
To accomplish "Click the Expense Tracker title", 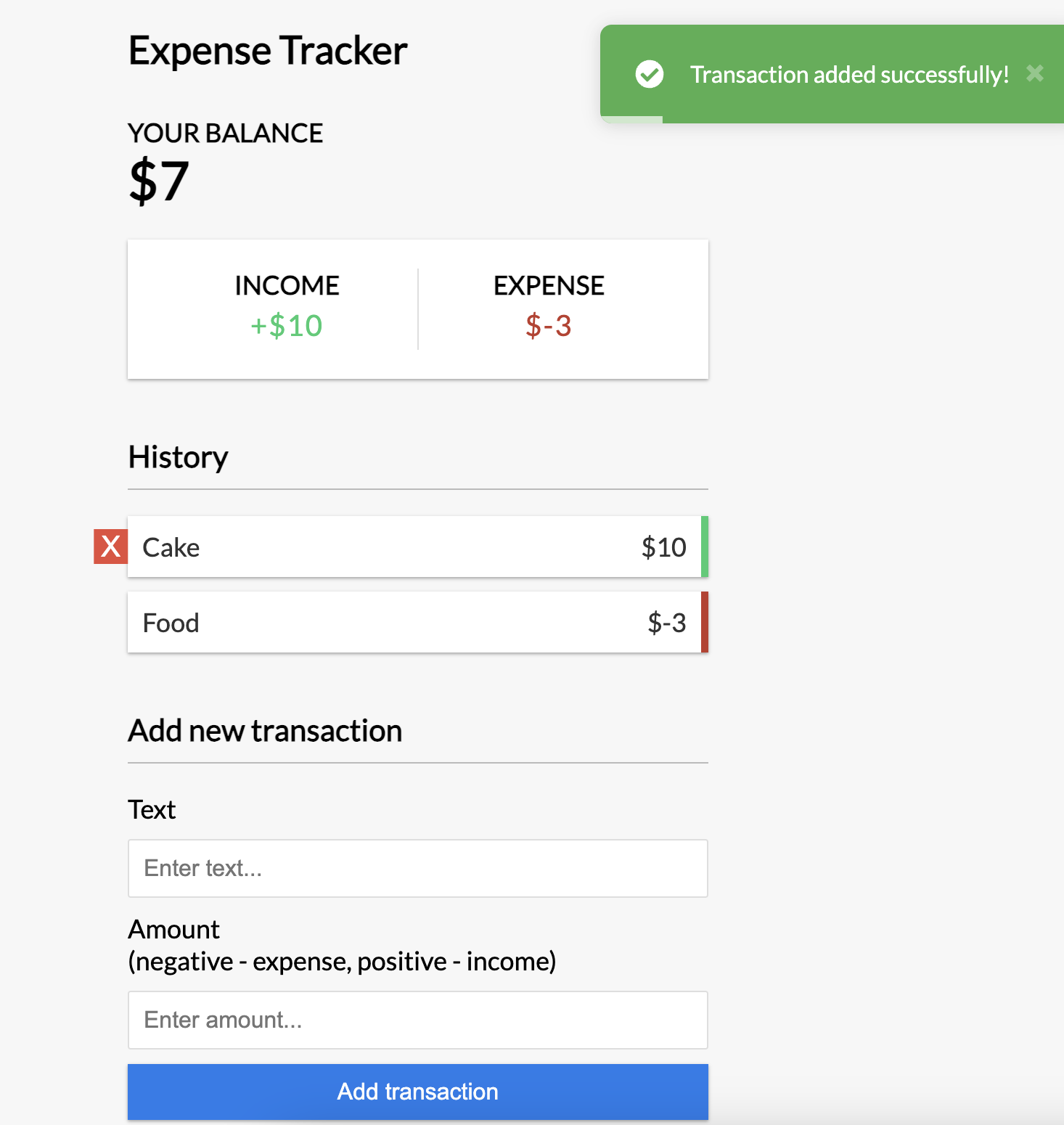I will coord(268,51).
